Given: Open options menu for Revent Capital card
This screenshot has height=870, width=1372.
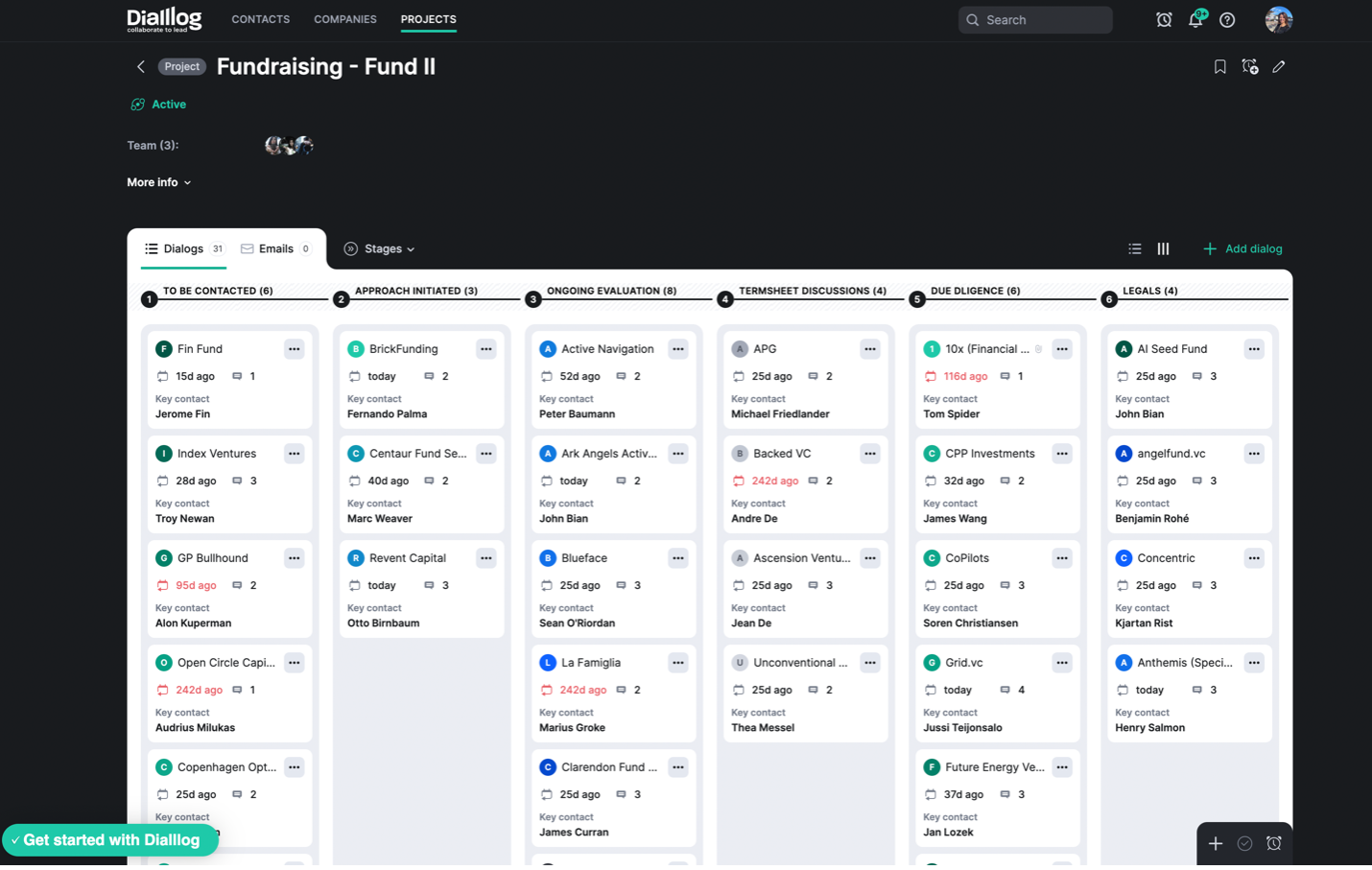Looking at the screenshot, I should pos(486,558).
